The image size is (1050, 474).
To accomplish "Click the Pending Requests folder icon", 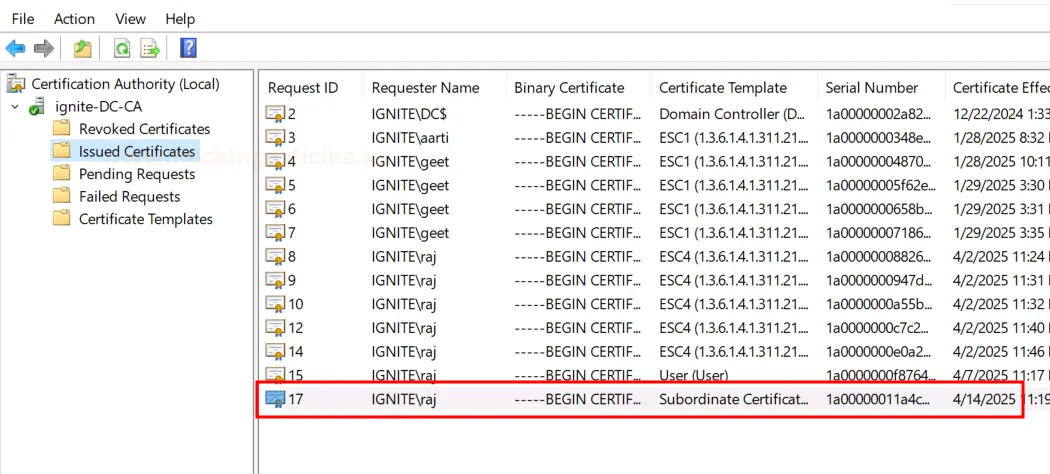I will (62, 174).
